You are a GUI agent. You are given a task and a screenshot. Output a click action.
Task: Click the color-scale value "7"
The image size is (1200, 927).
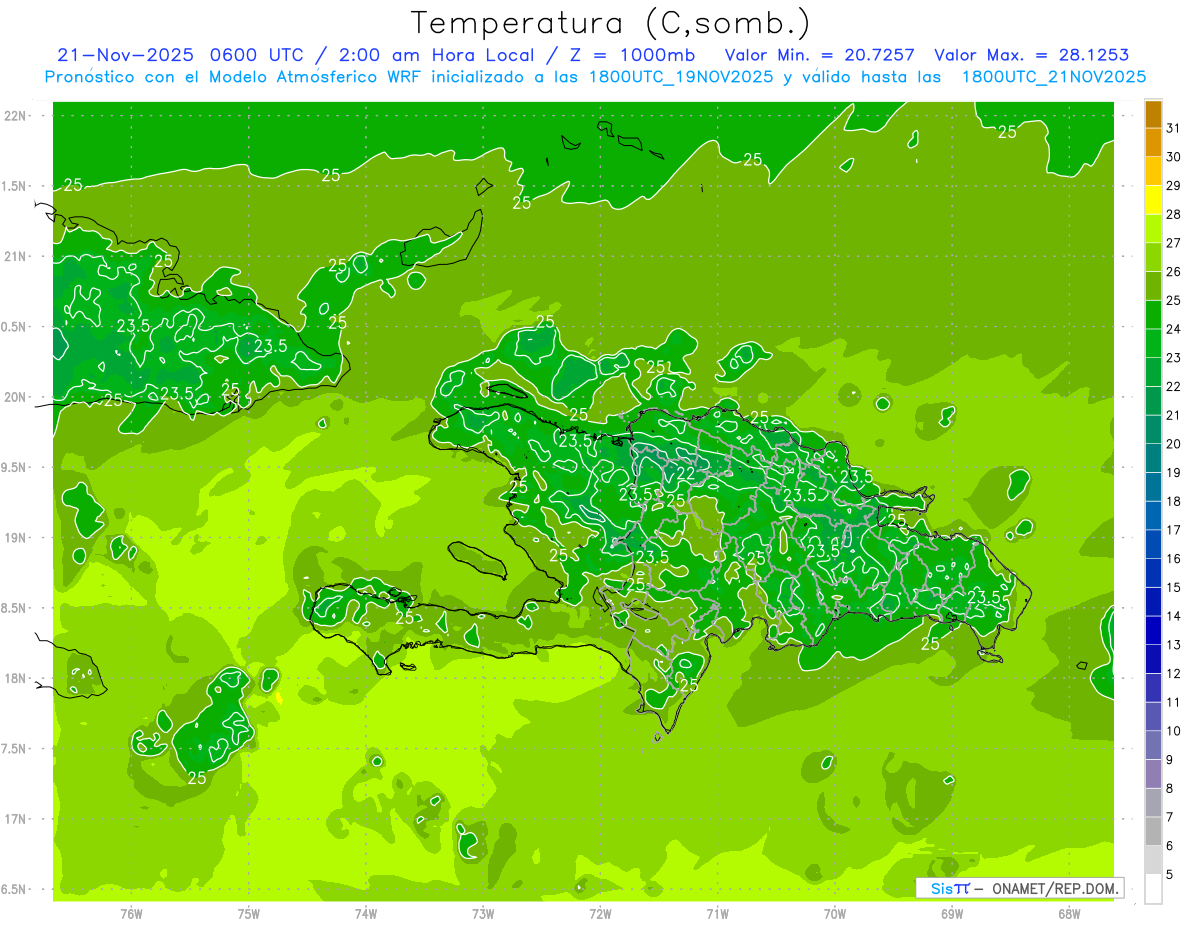(x=1170, y=818)
